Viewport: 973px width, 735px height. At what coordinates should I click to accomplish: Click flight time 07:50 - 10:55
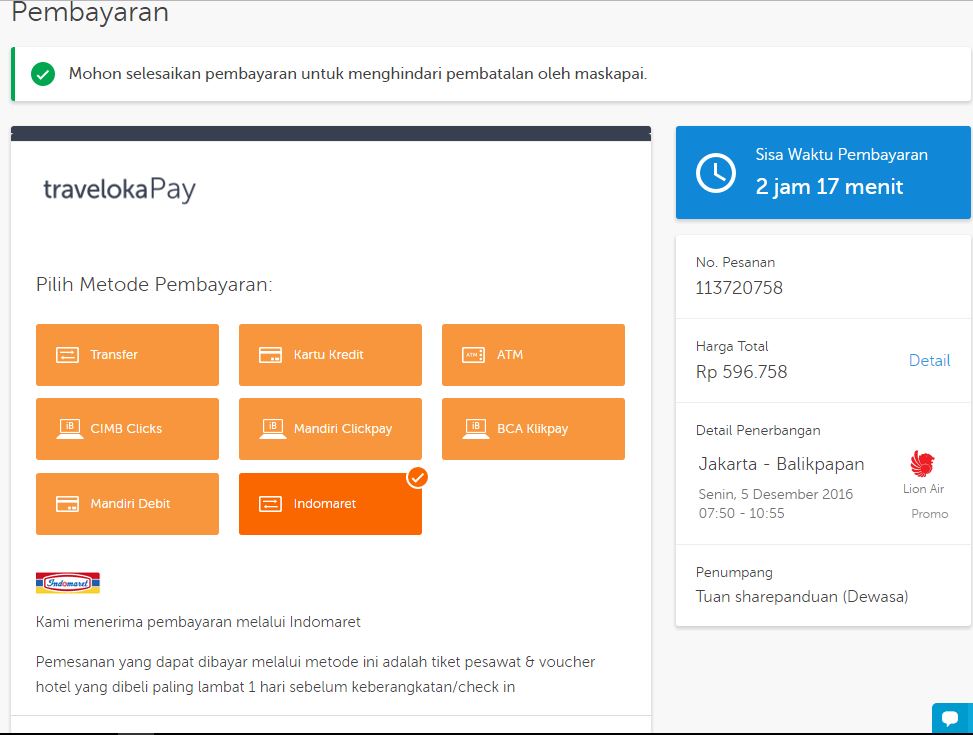coord(742,513)
